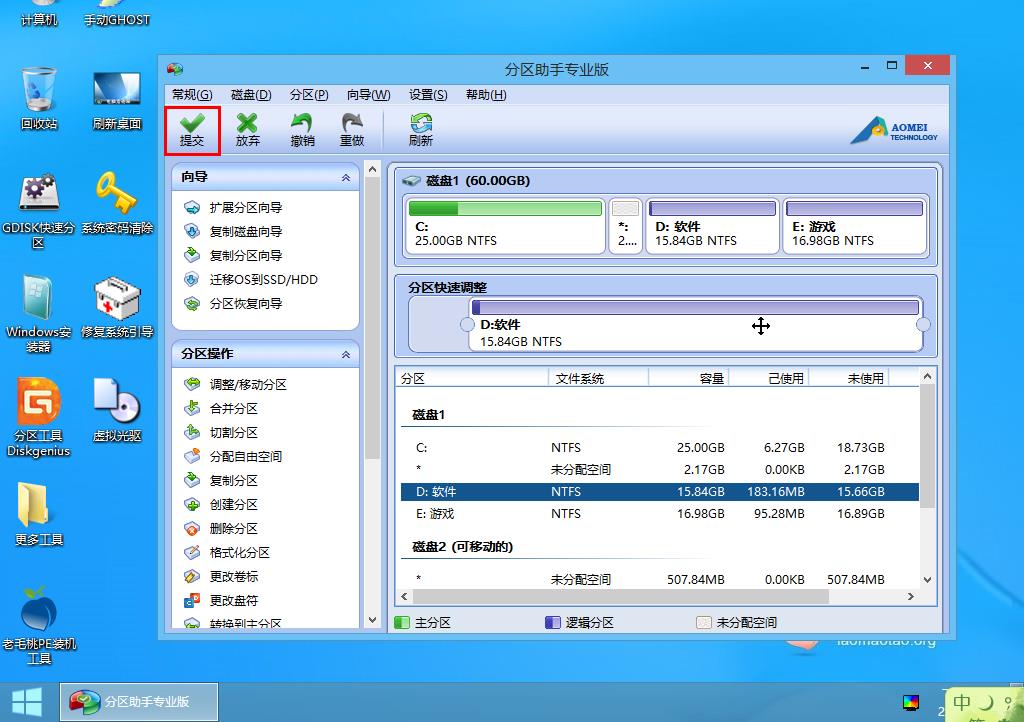The height and width of the screenshot is (722, 1024).
Task: Click the right resize handle of D:软件 slider
Action: 923,325
